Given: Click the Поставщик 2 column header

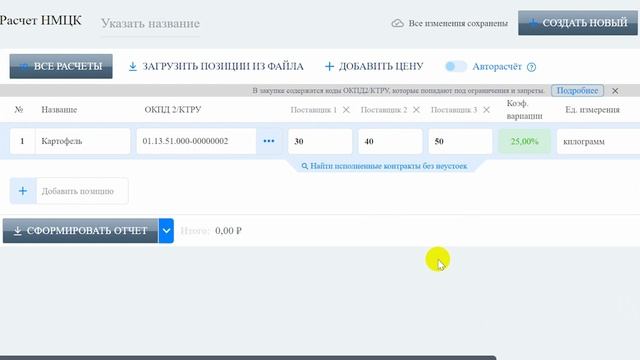Looking at the screenshot, I should (384, 110).
